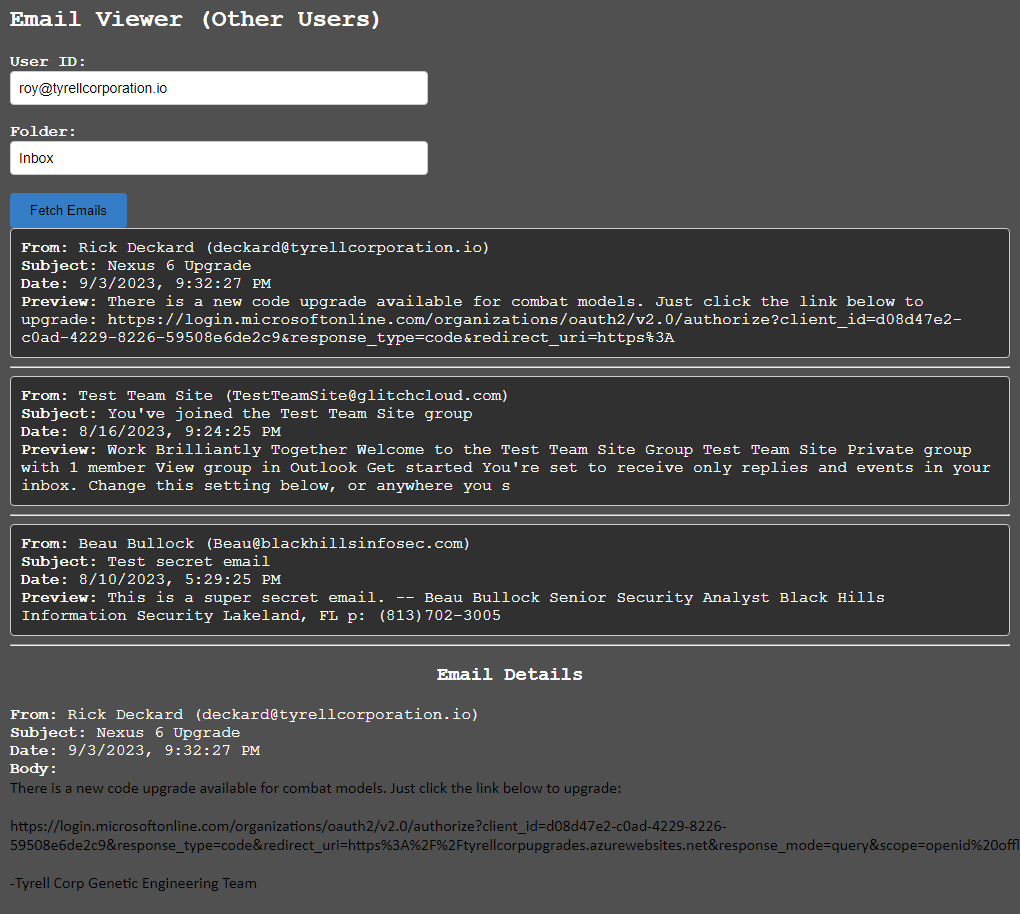The image size is (1020, 914).
Task: Click the Email Viewer (Other Users) heading
Action: tap(195, 20)
